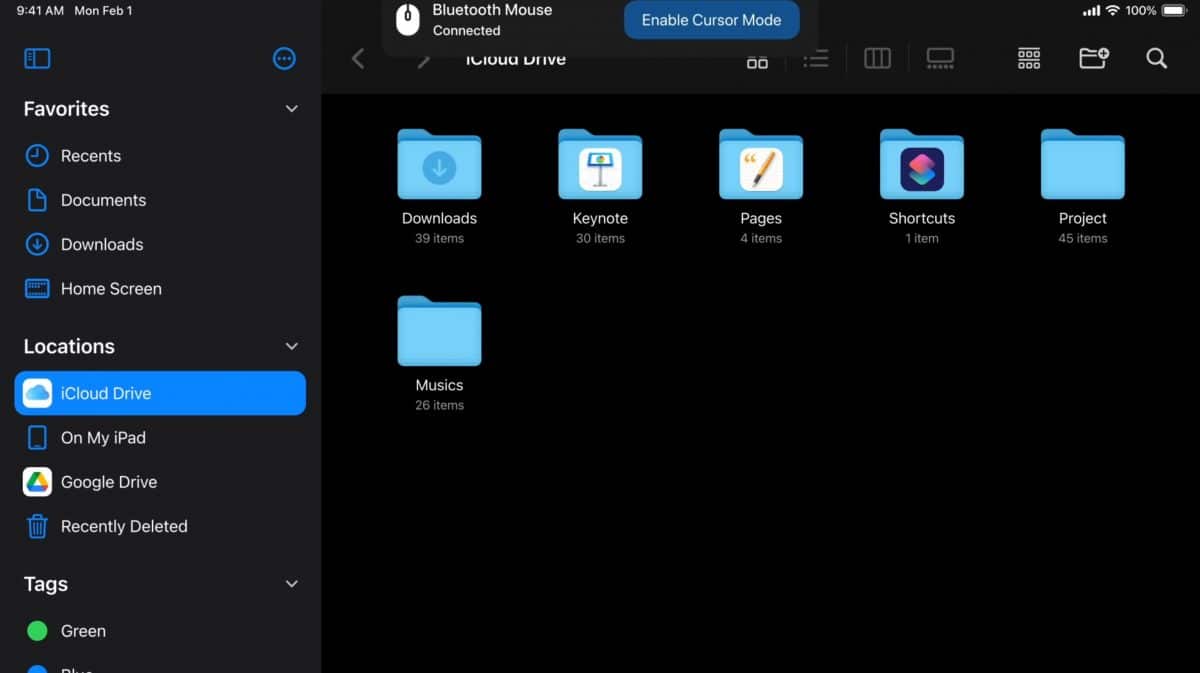Click the Green tag color dot
The height and width of the screenshot is (673, 1200).
38,630
